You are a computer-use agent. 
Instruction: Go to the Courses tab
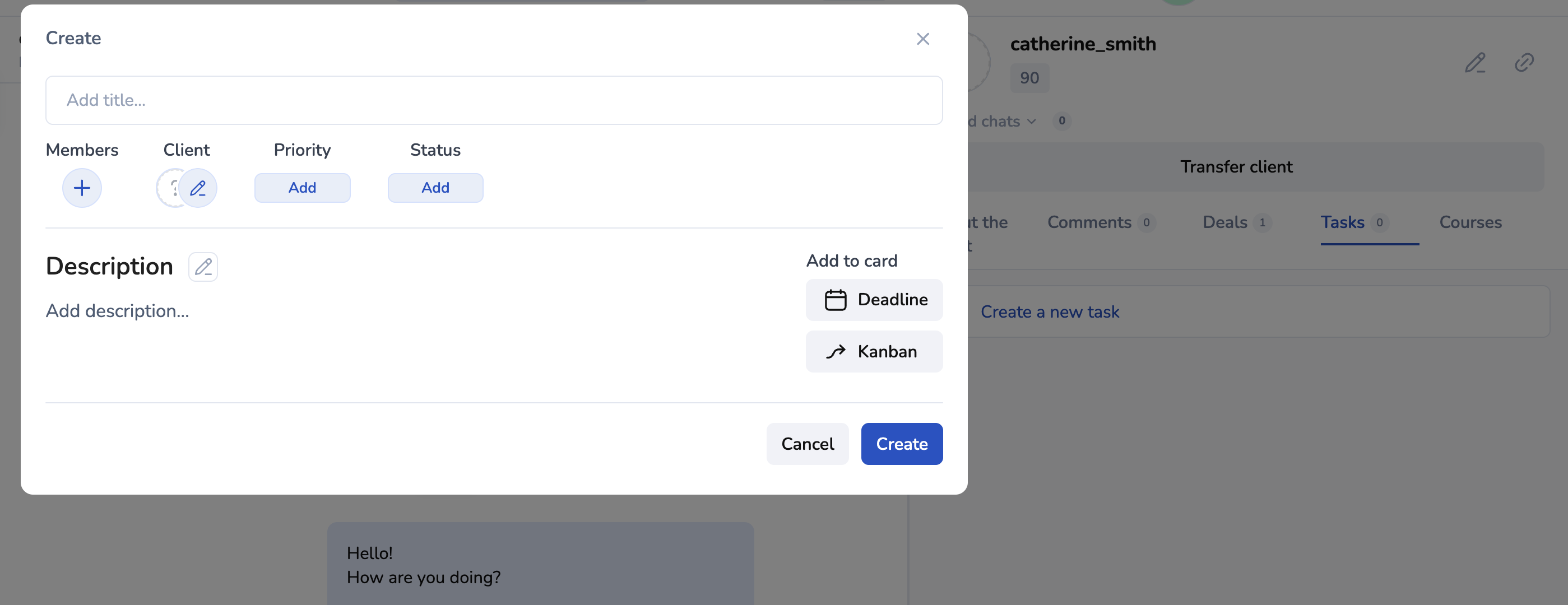pos(1470,223)
